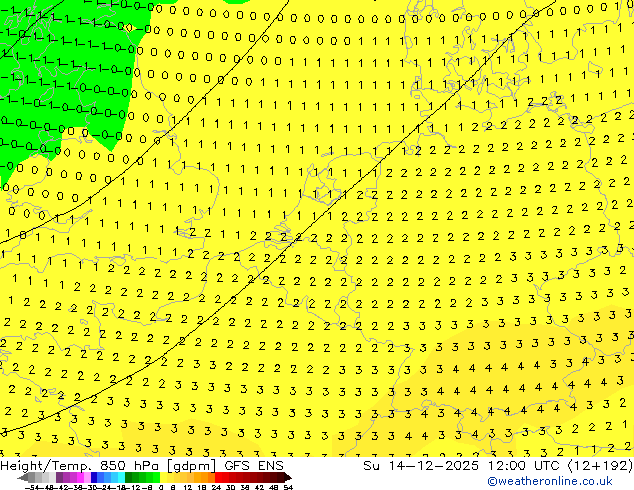Pick the dark purple legend swatch
Image resolution: width=634 pixels, height=490 pixels.
[x=59, y=477]
